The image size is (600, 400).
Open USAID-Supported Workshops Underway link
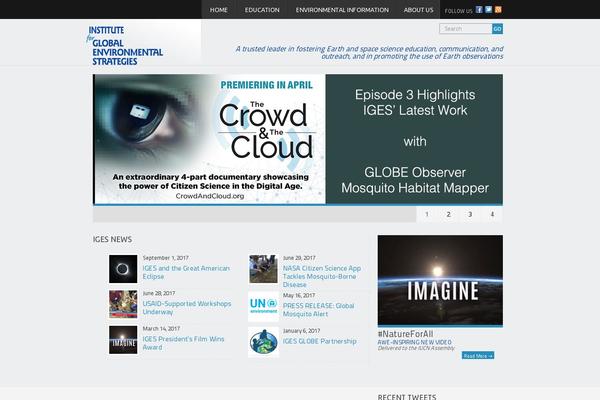[187, 307]
